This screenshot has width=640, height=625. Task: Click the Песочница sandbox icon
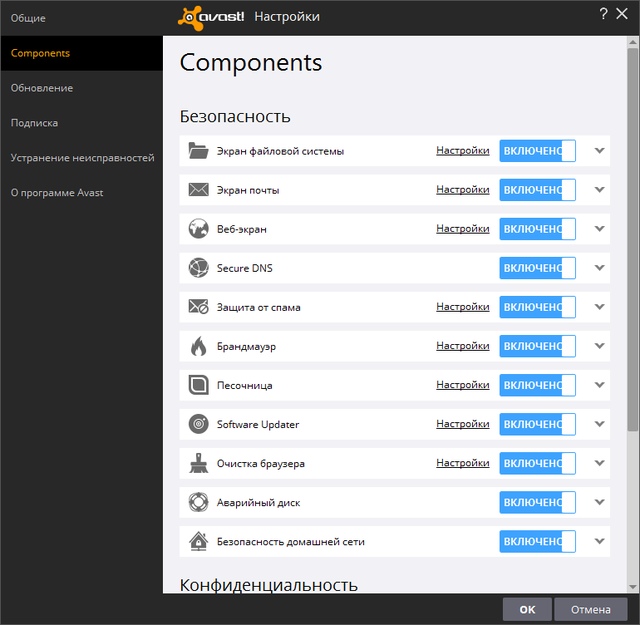(x=198, y=385)
